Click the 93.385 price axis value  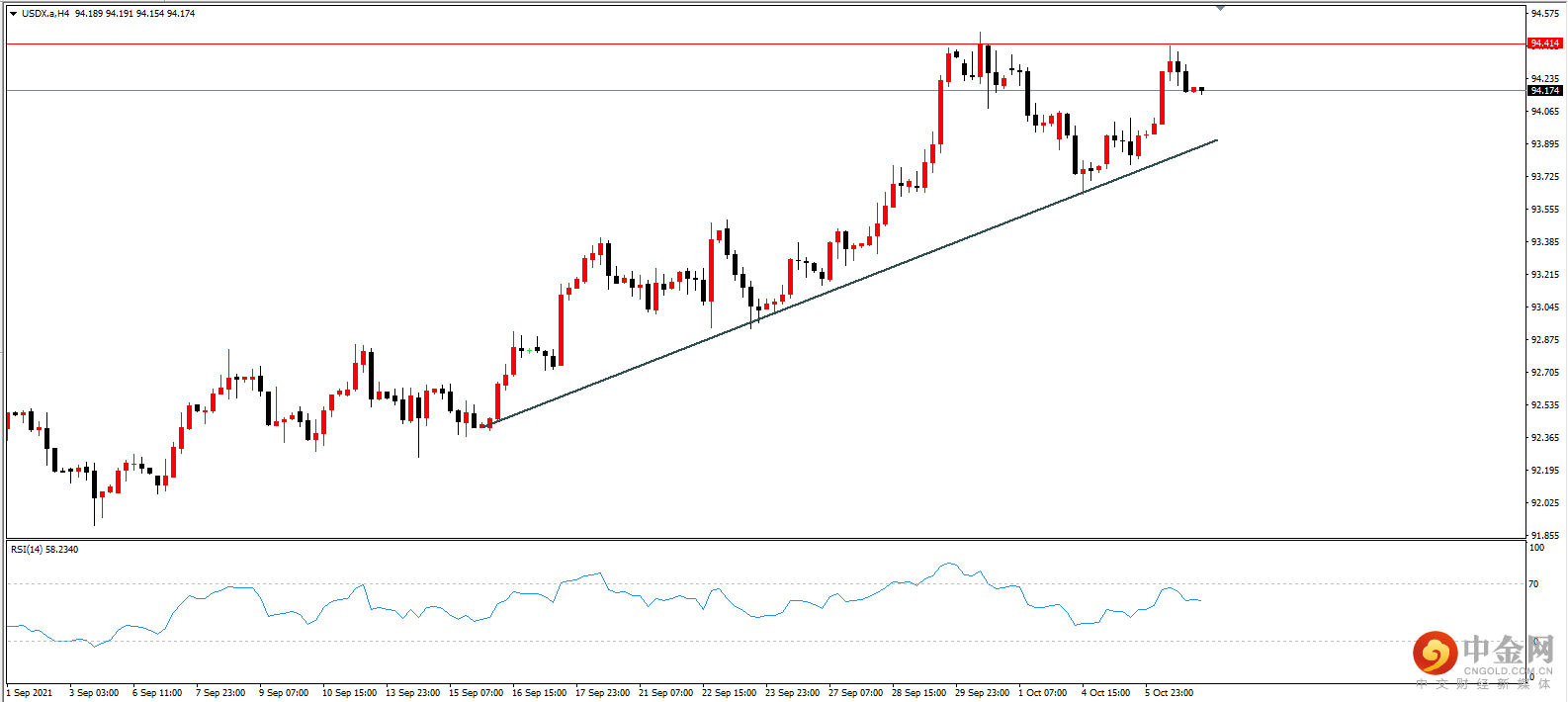click(x=1545, y=242)
